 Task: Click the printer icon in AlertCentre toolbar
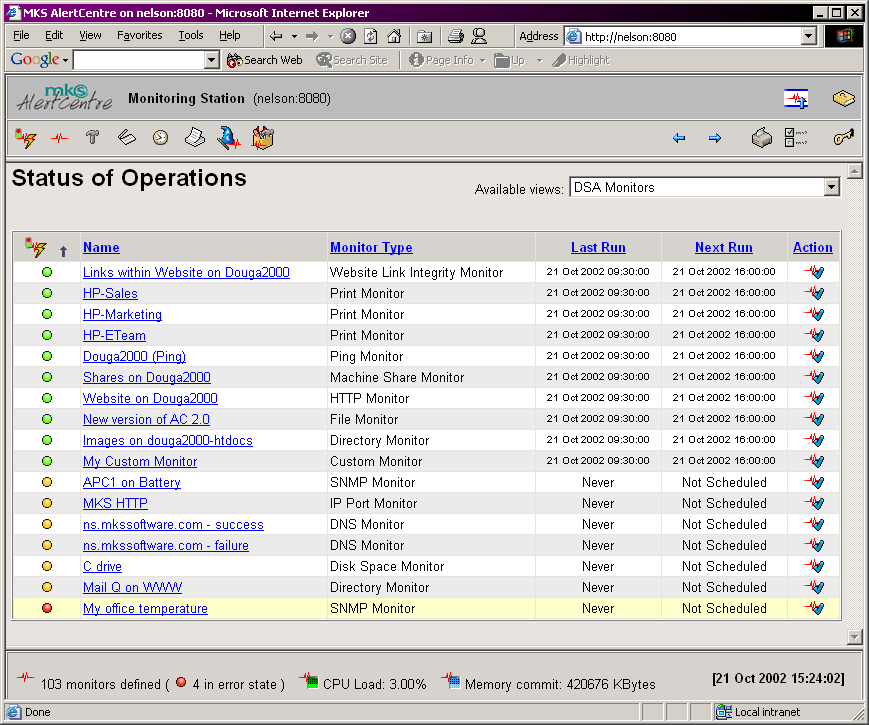click(x=762, y=138)
